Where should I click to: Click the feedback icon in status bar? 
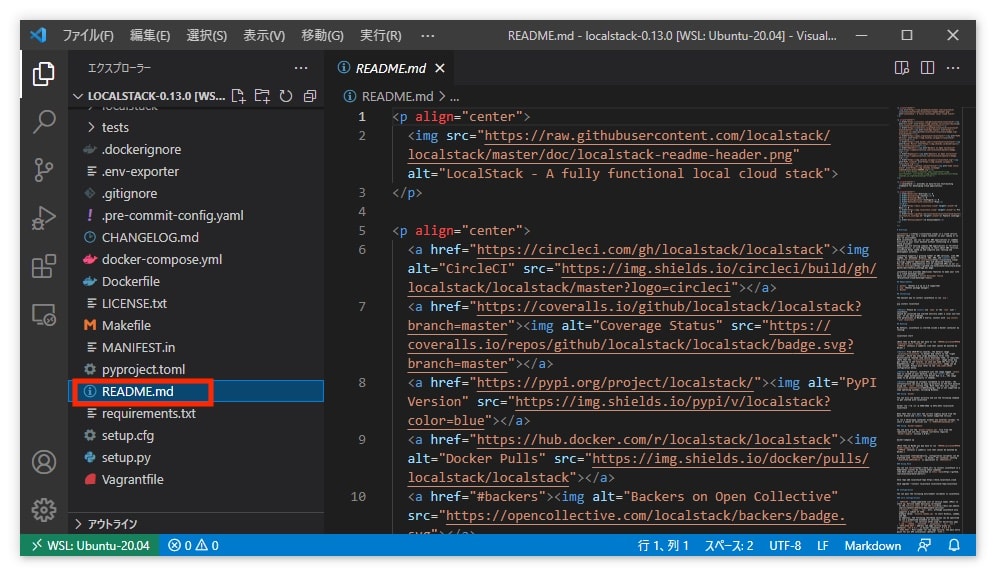pos(924,545)
